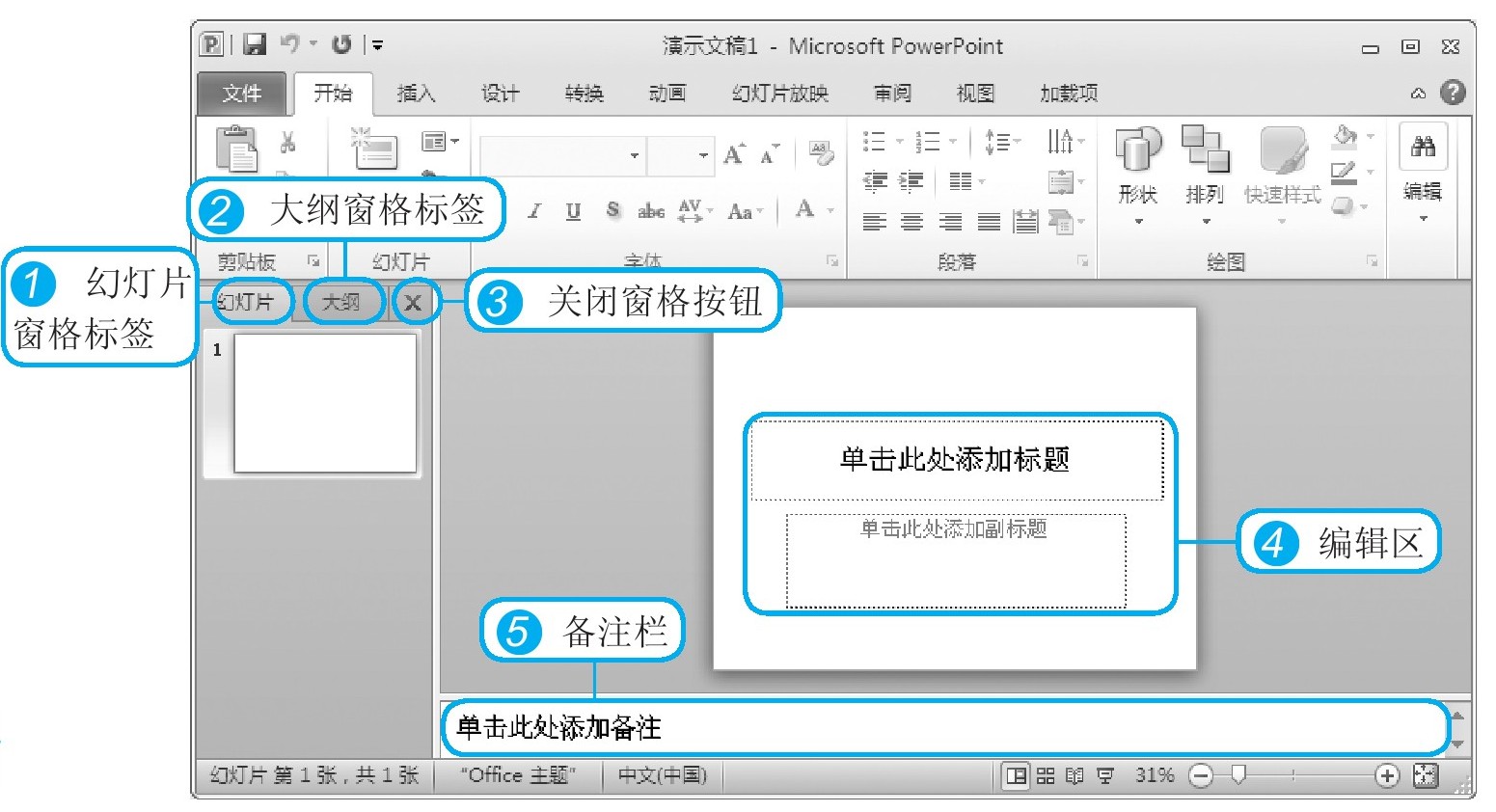
Task: Open the Columns dropdown
Action: pos(967,180)
